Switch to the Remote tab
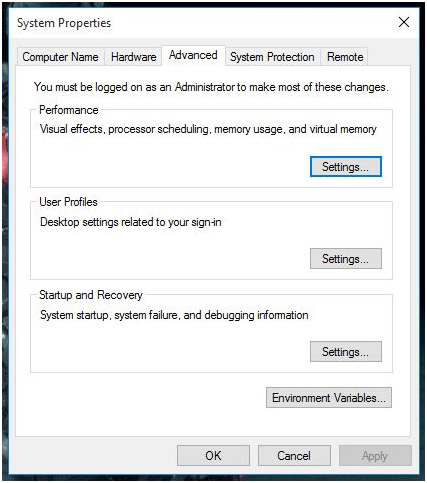427x483 pixels. 345,57
